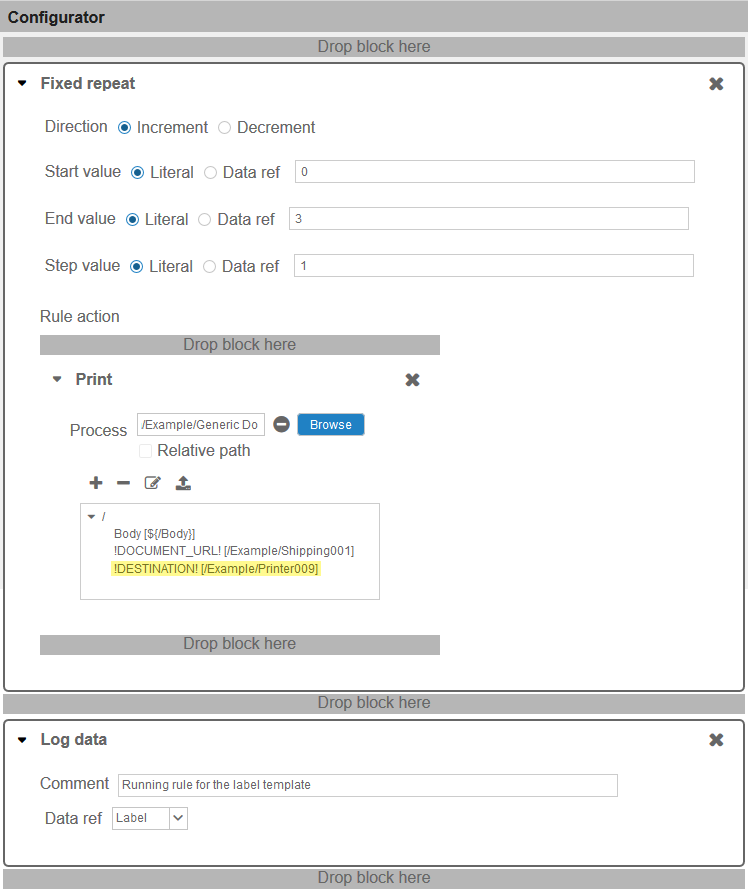Collapse the Print block
The image size is (748, 890).
57,379
